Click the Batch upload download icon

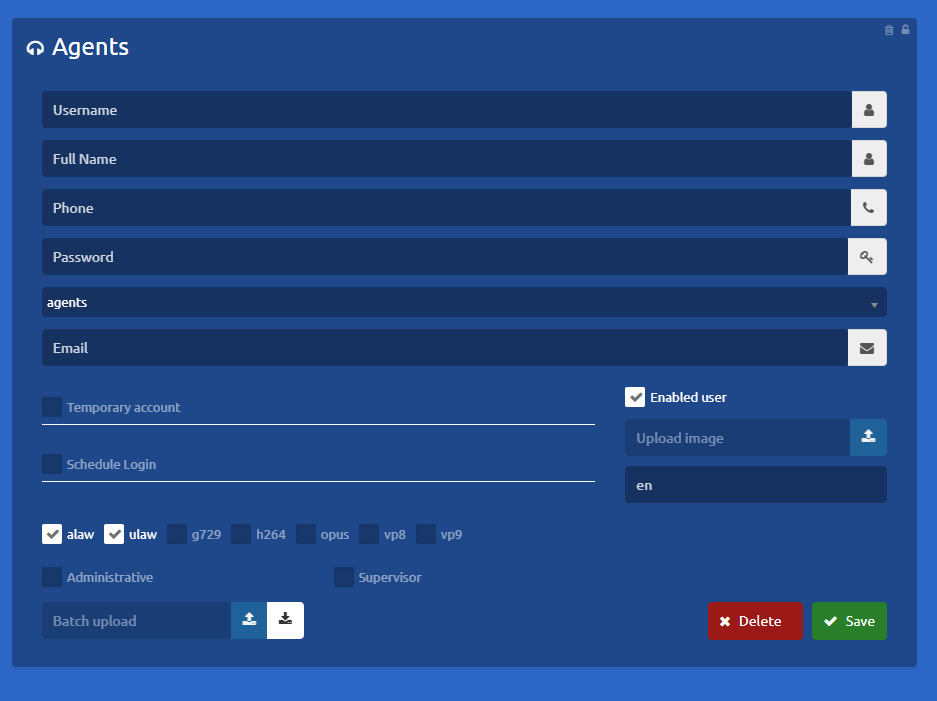285,620
